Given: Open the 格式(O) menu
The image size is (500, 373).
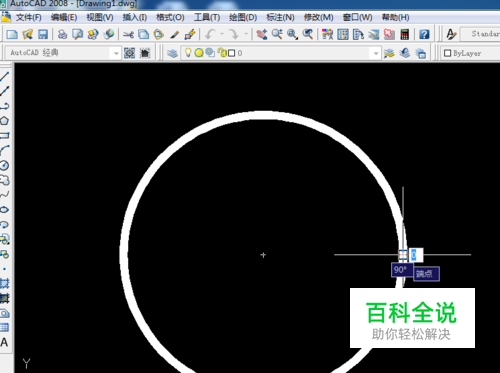Looking at the screenshot, I should tap(170, 17).
